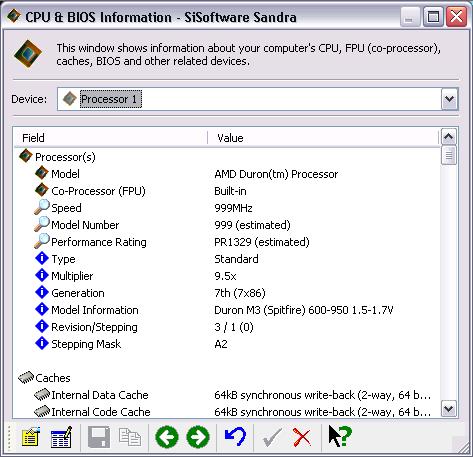Close the CPU & BIOS Information window
This screenshot has width=473, height=457.
pos(456,16)
